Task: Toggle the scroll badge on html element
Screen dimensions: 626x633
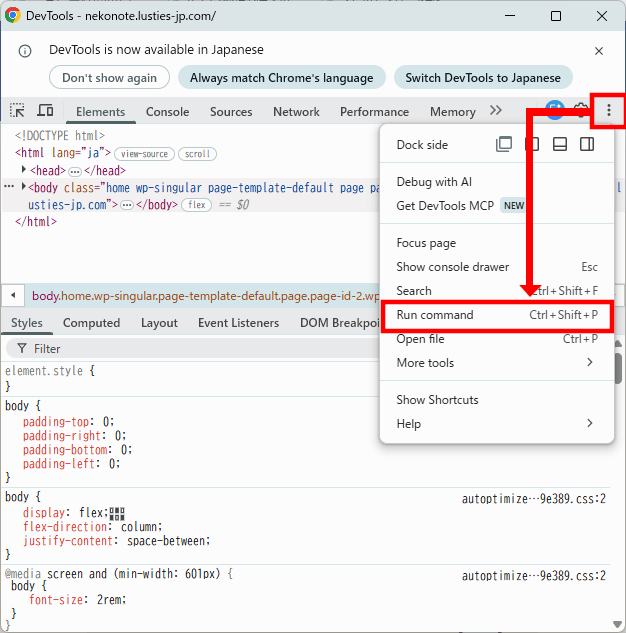Action: [197, 154]
